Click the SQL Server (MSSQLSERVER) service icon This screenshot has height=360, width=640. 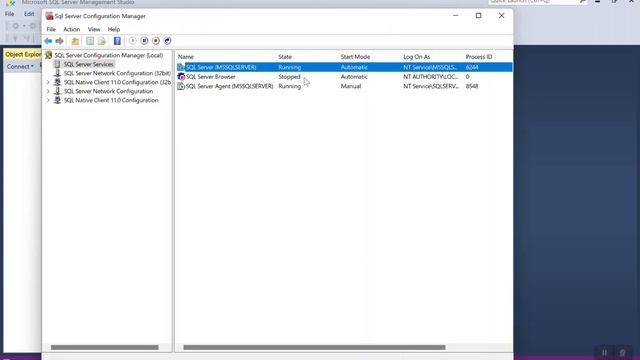tap(181, 67)
